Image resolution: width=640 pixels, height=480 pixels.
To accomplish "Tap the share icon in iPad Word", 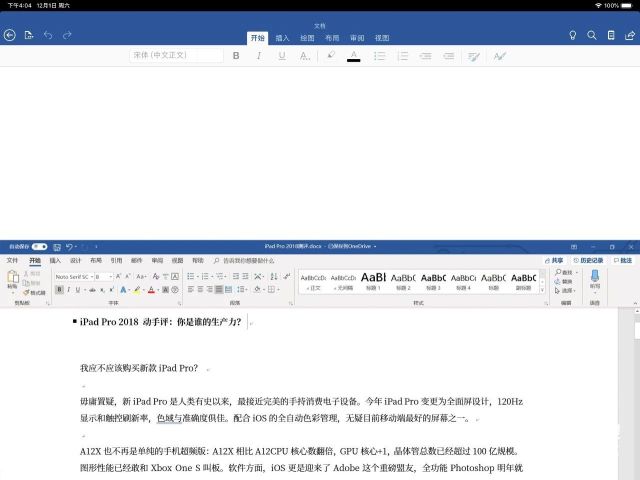I will point(630,35).
